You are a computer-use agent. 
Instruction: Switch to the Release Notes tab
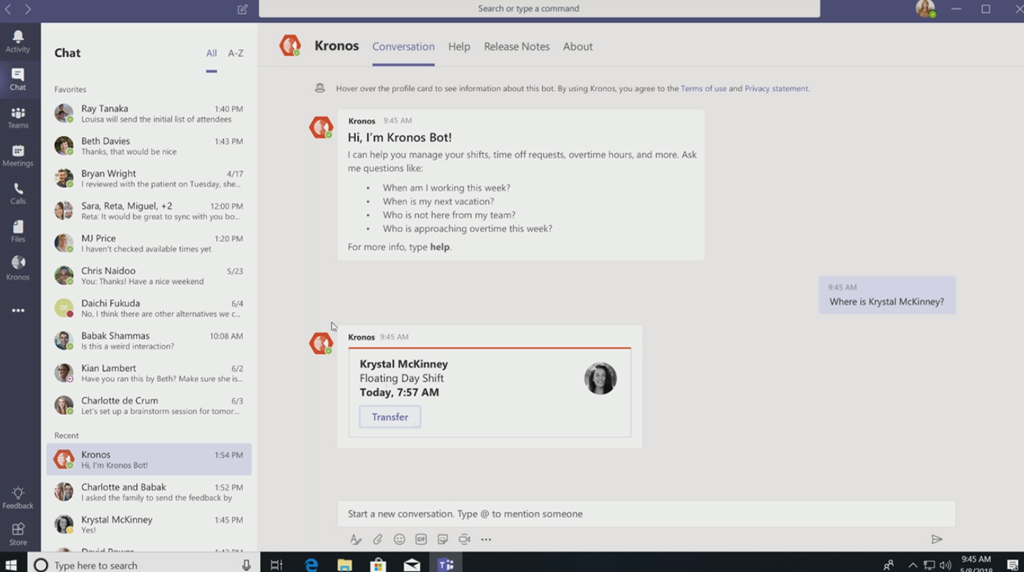coord(516,47)
